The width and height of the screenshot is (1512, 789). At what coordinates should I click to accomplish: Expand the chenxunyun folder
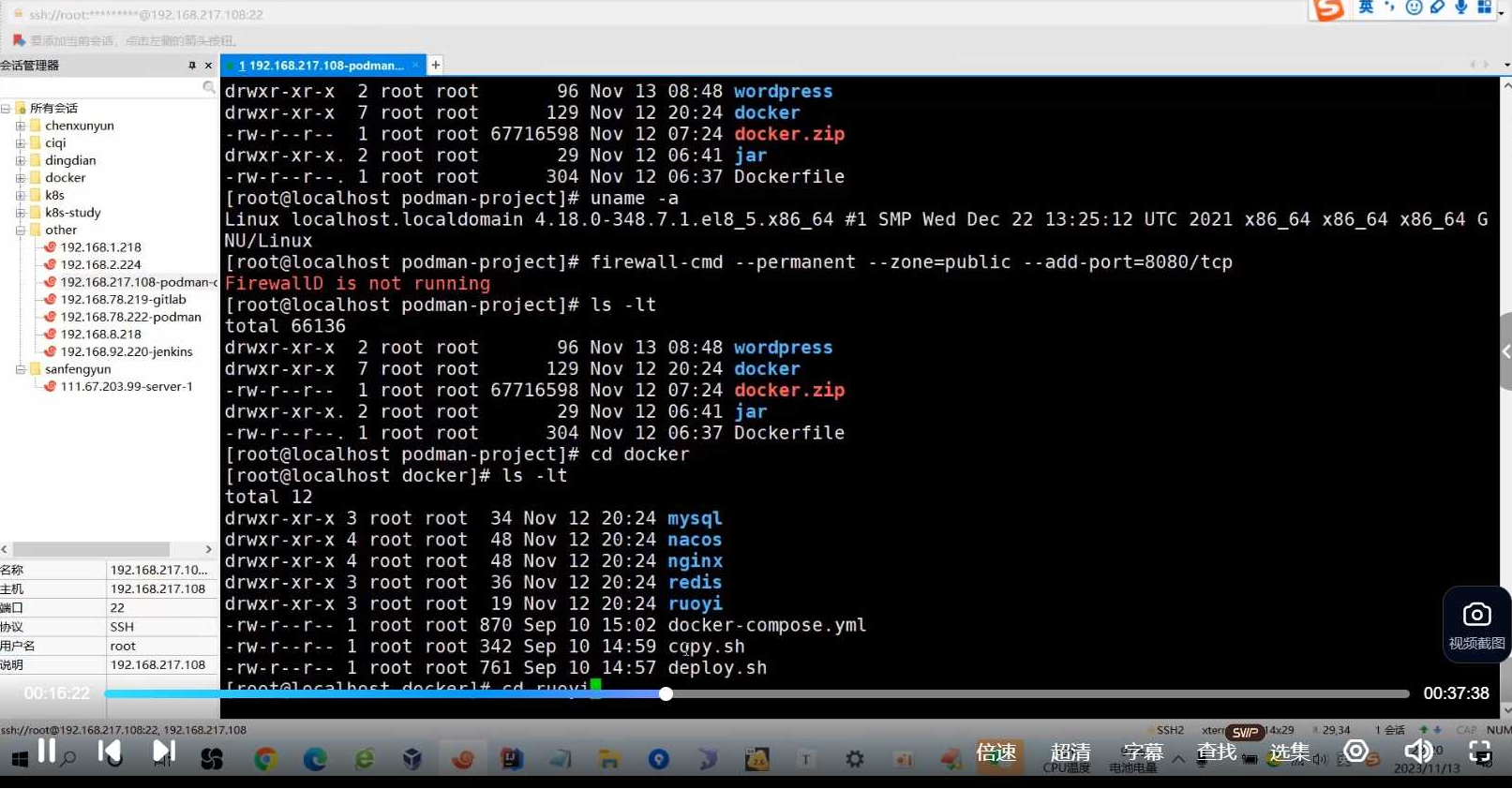(20, 126)
